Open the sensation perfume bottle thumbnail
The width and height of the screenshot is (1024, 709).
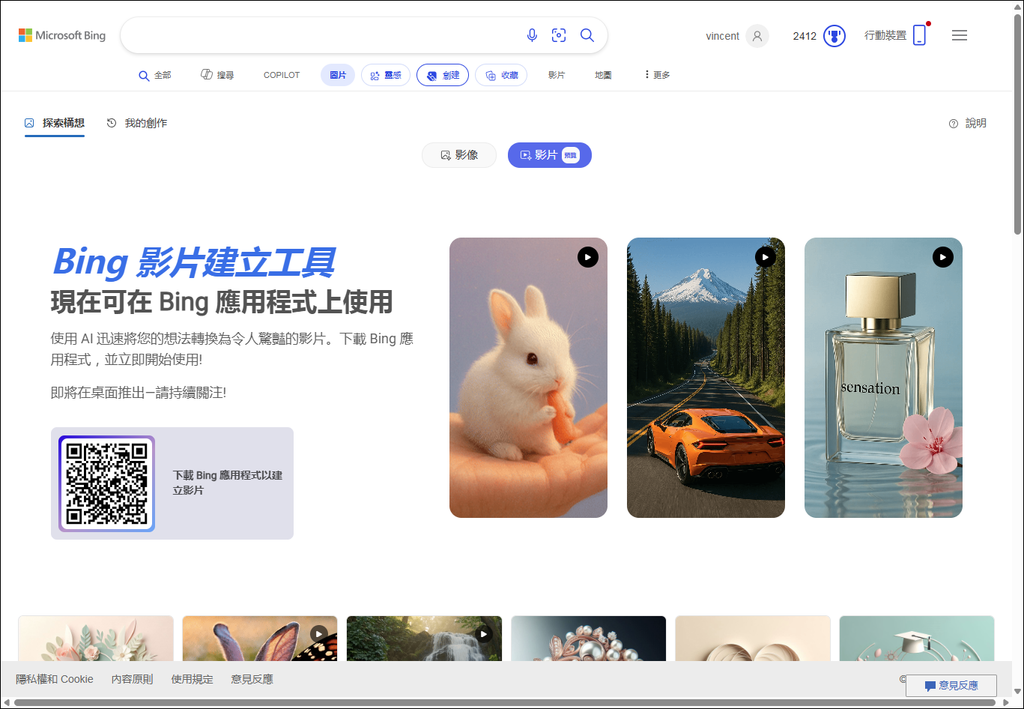pyautogui.click(x=884, y=378)
